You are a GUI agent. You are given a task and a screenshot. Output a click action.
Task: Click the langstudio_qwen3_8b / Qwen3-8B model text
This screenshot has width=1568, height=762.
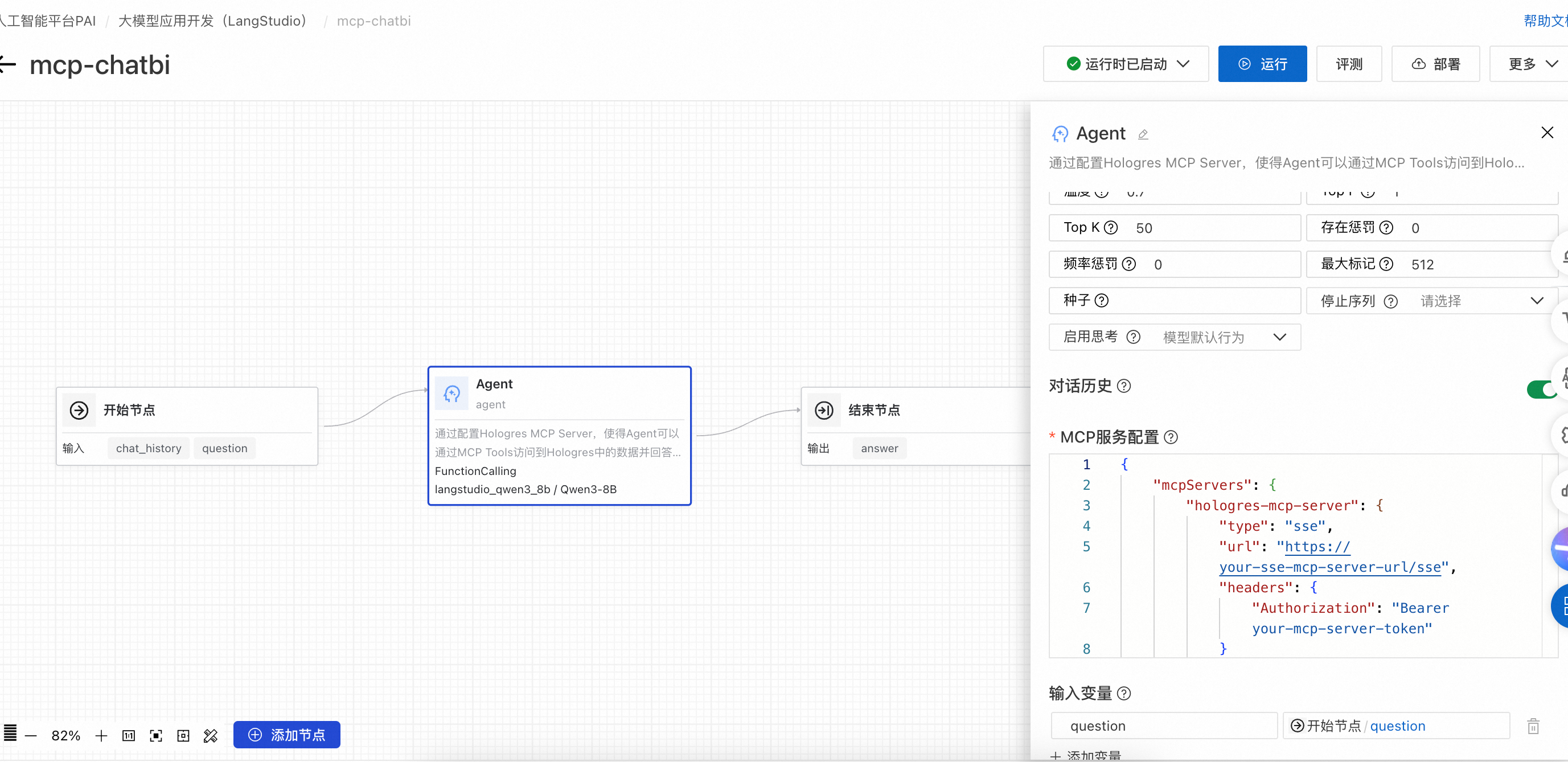526,489
